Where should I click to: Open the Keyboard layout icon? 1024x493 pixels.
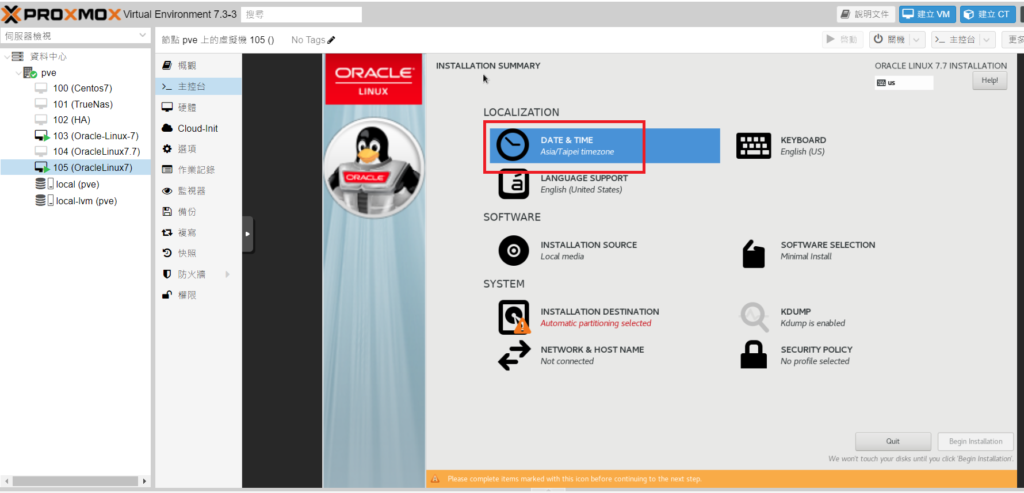tap(753, 146)
